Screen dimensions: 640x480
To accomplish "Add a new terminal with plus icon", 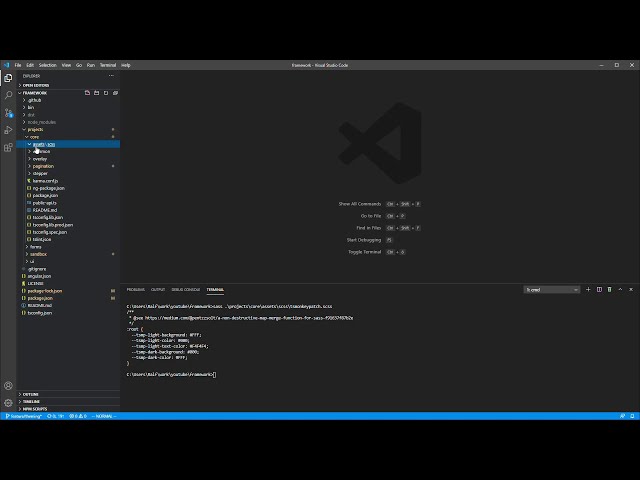I will pos(588,289).
